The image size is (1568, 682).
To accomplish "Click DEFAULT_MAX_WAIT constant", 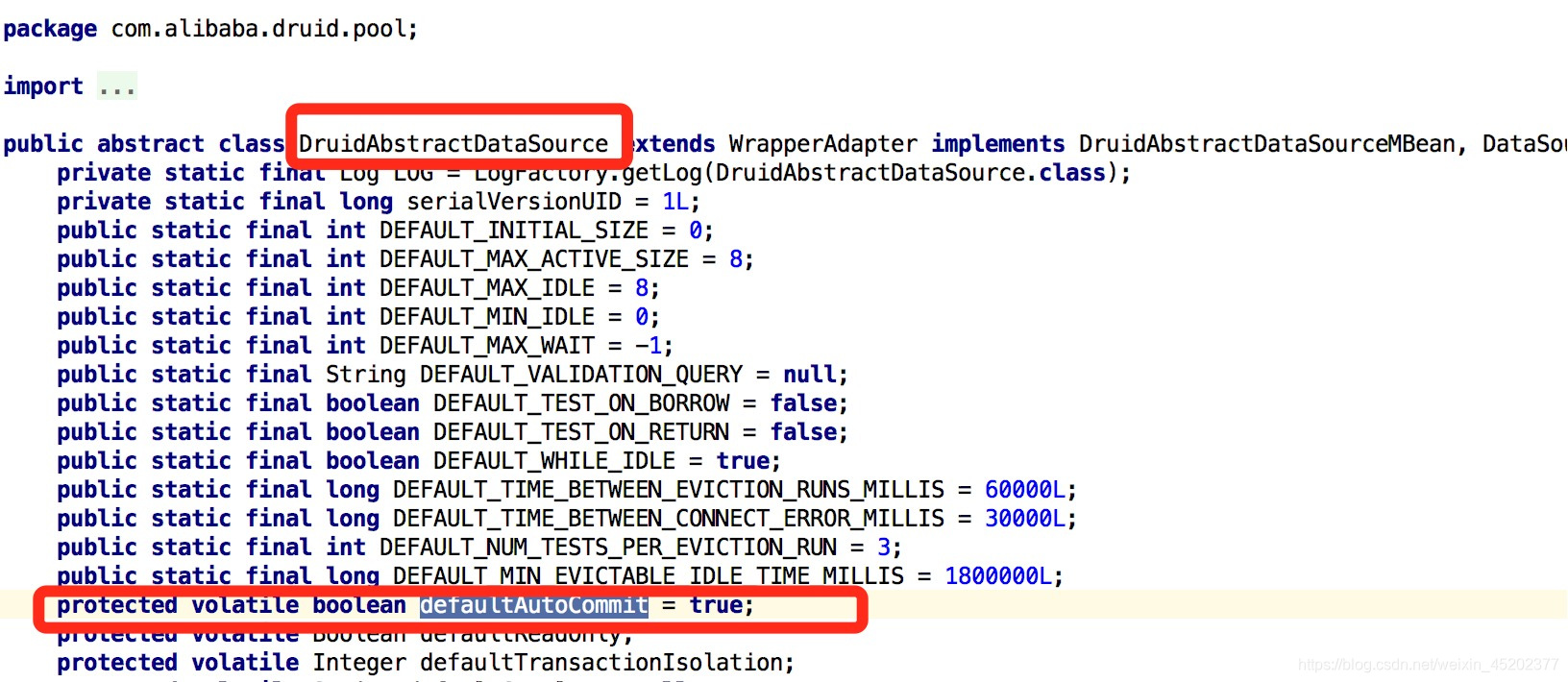I will click(x=487, y=346).
